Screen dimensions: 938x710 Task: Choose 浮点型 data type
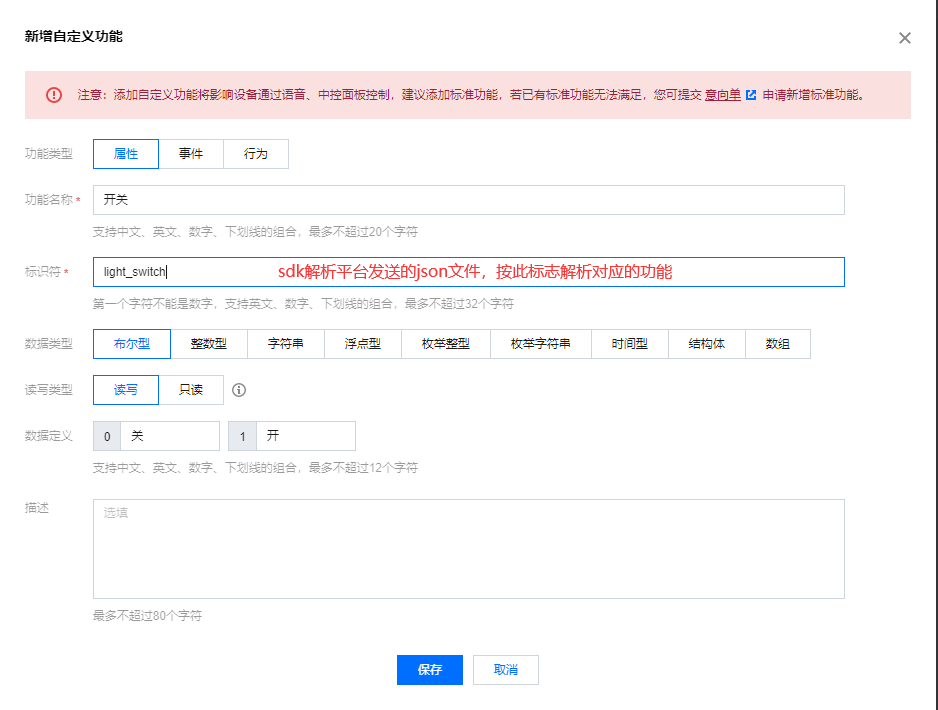(363, 344)
